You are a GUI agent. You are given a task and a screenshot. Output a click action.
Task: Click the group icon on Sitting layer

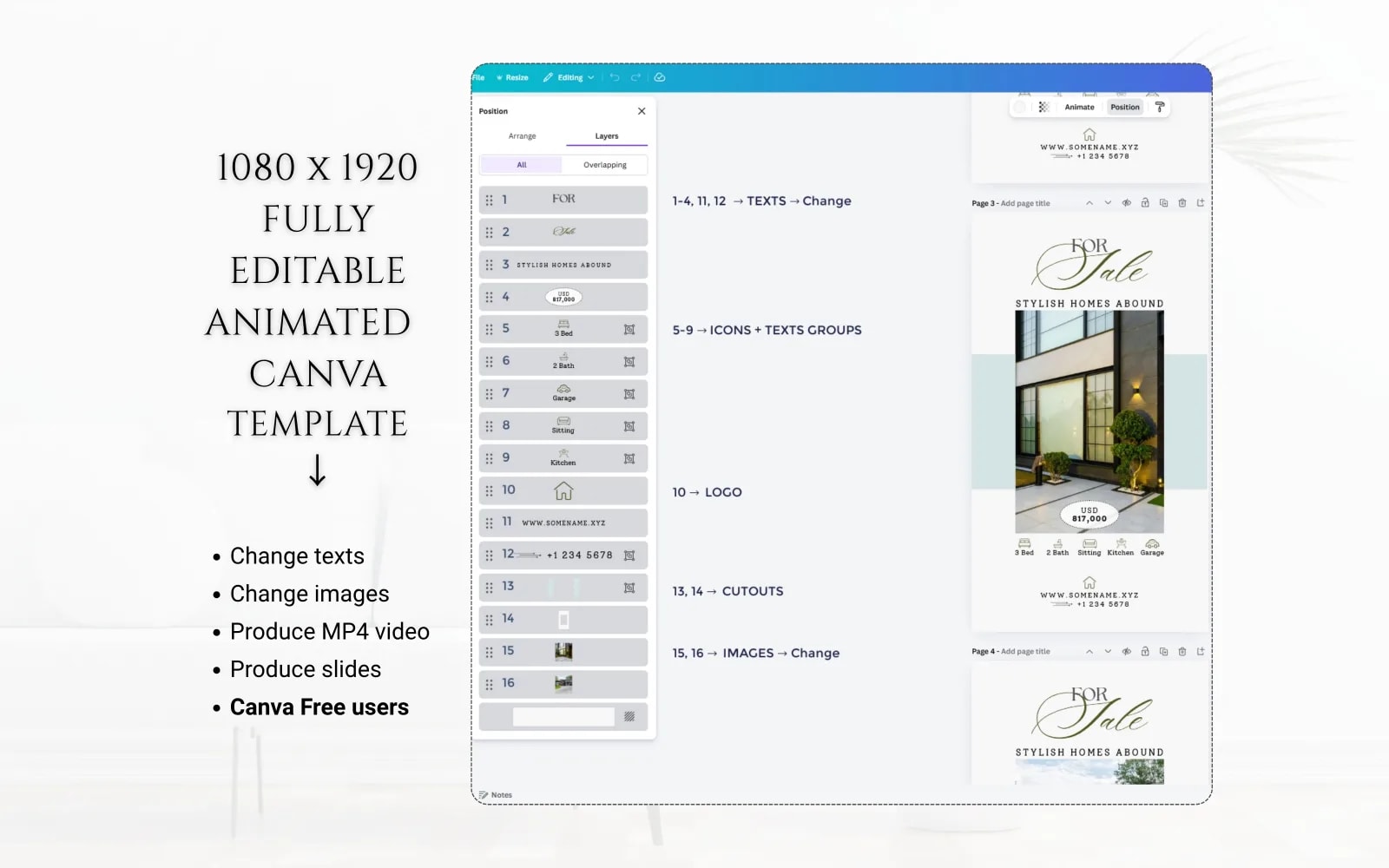[629, 426]
